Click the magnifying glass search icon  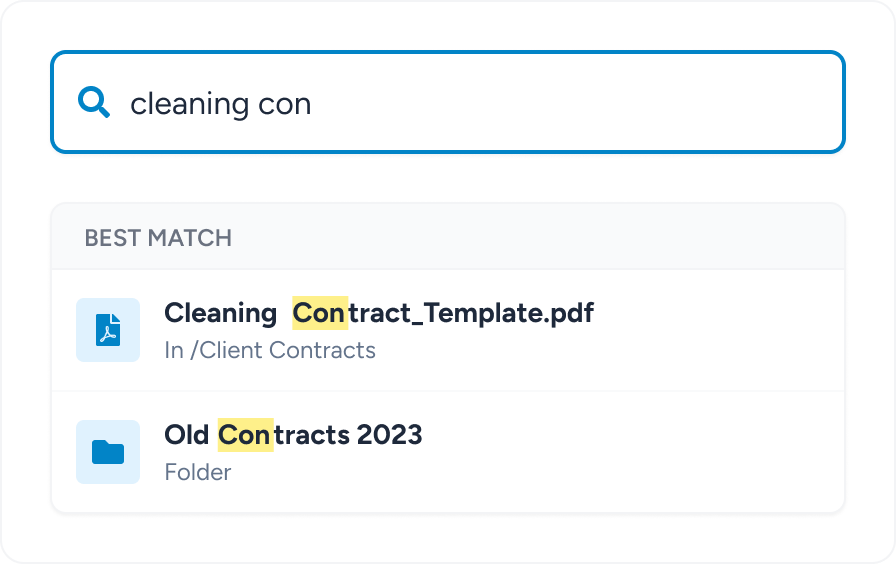click(x=94, y=102)
